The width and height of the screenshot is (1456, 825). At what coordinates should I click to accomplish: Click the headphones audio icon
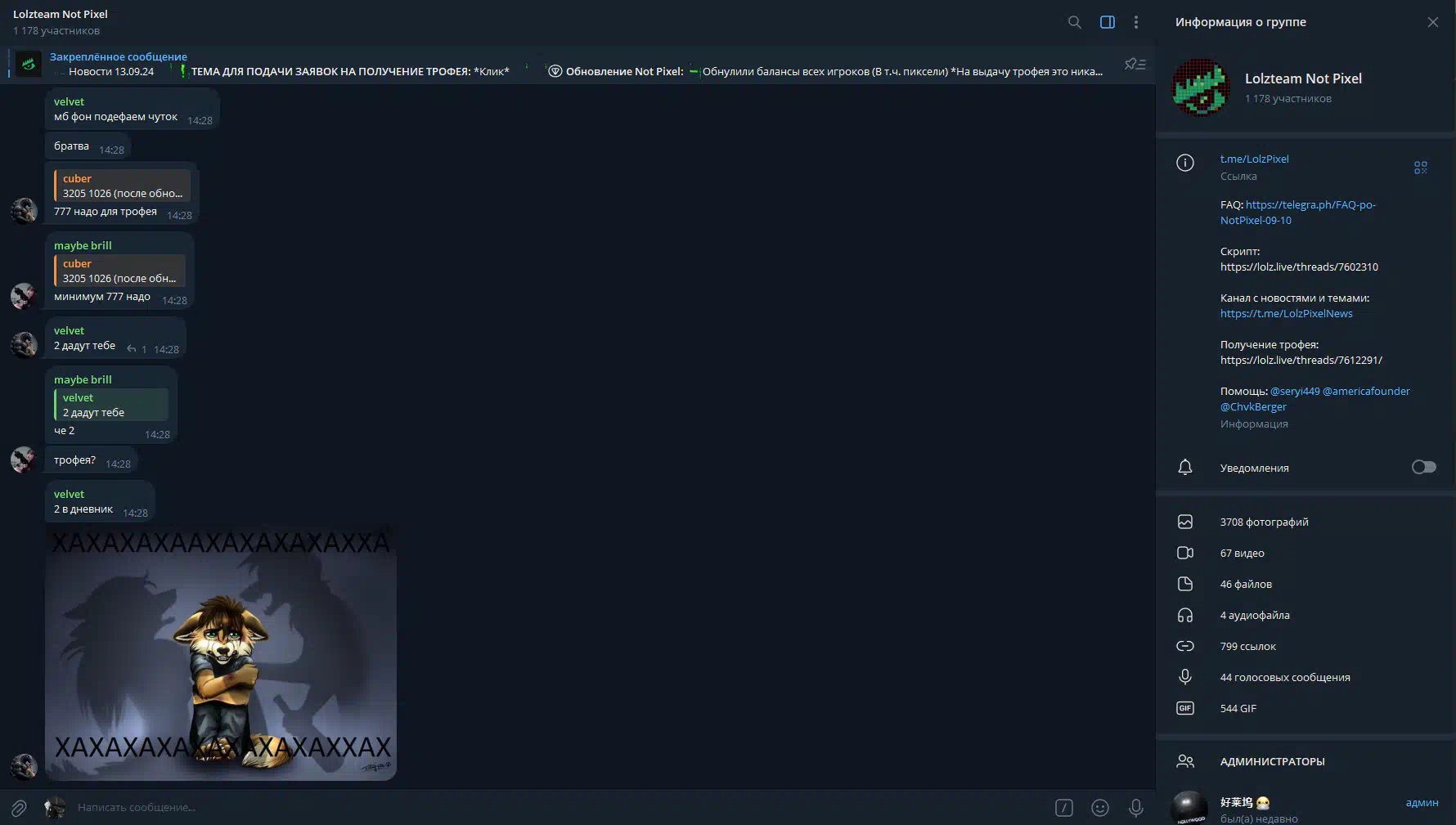pyautogui.click(x=1185, y=615)
